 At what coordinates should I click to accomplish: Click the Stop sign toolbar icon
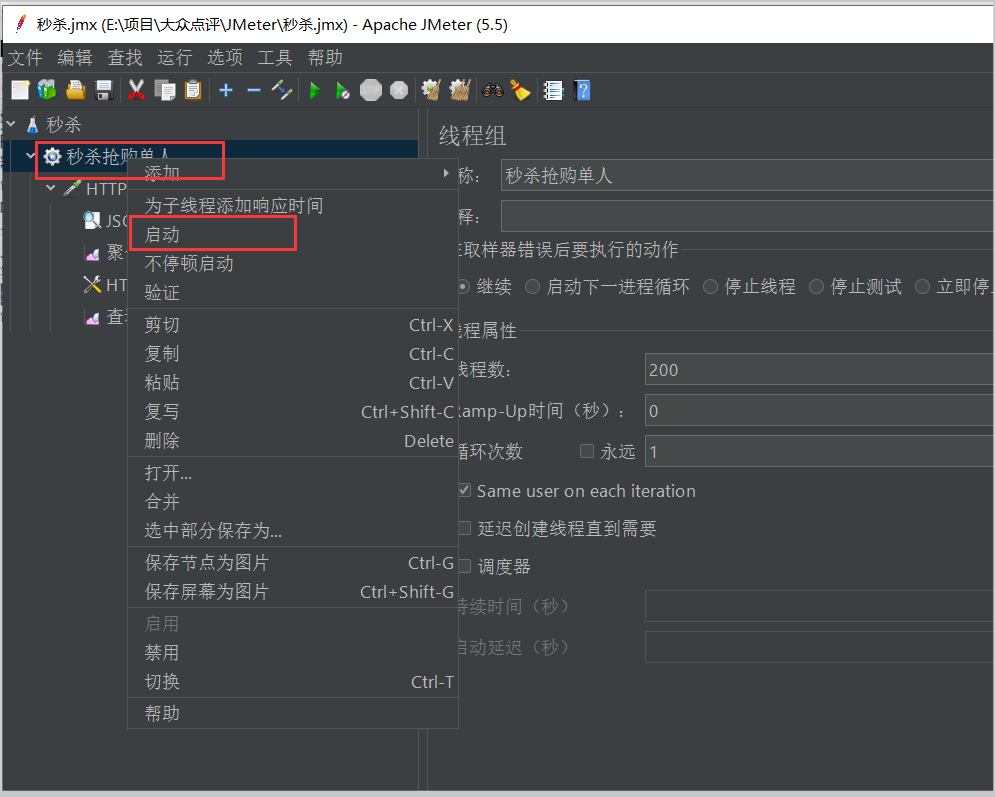371,91
